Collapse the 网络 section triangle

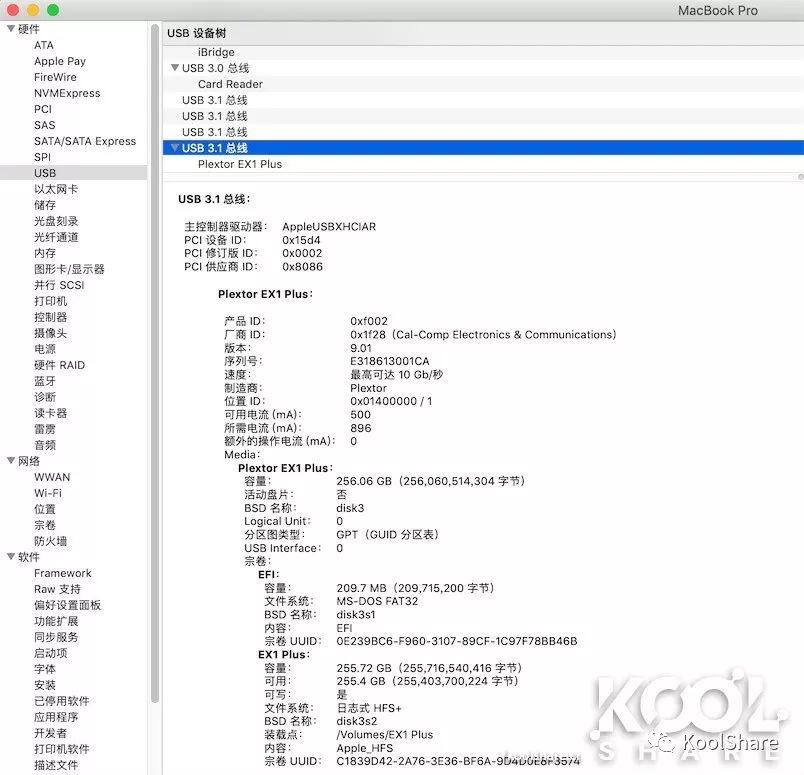(x=10, y=461)
